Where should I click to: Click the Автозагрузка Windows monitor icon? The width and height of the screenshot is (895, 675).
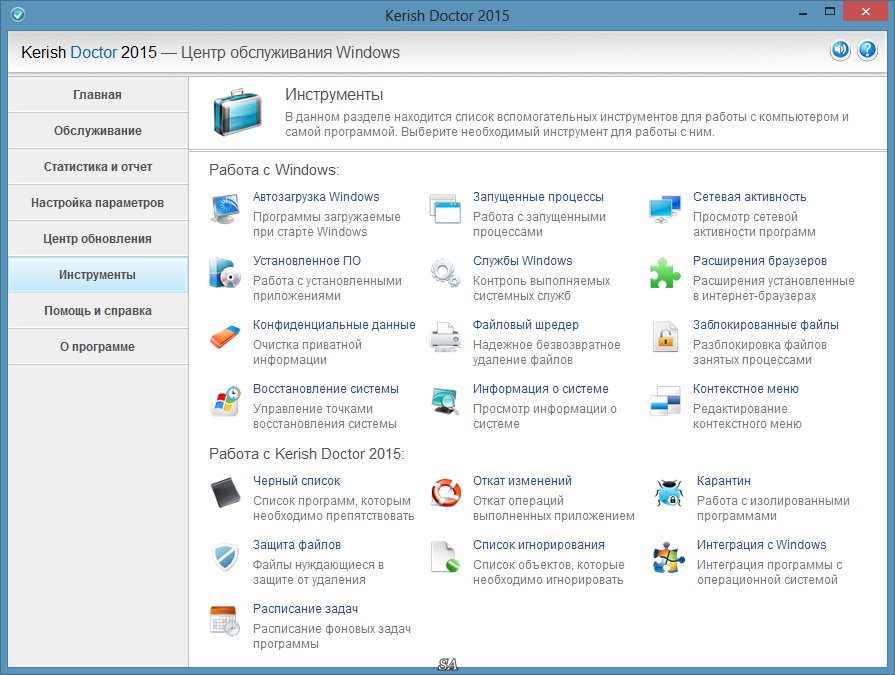pyautogui.click(x=225, y=209)
